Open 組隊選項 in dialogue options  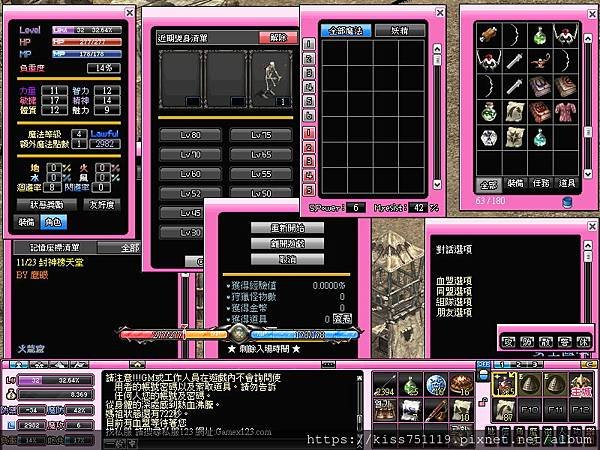click(x=454, y=302)
